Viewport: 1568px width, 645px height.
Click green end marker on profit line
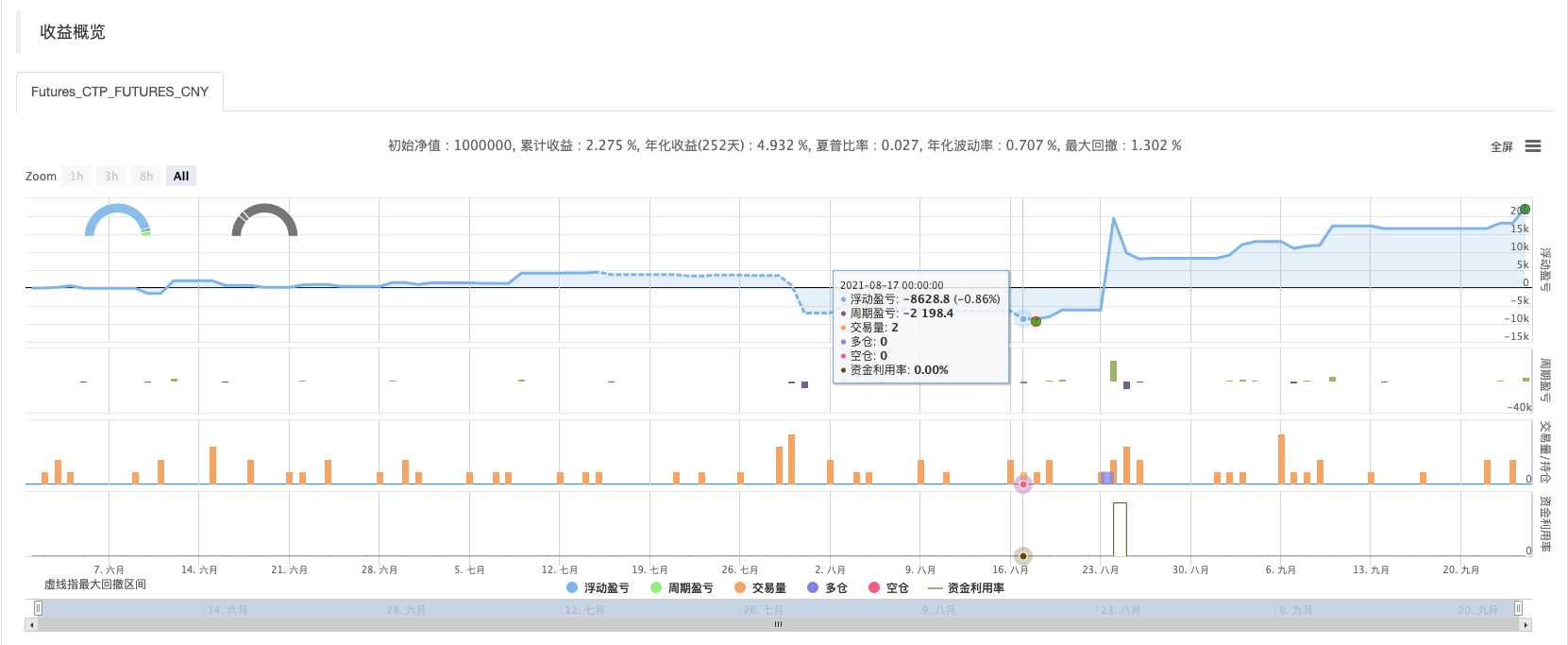(x=1525, y=210)
